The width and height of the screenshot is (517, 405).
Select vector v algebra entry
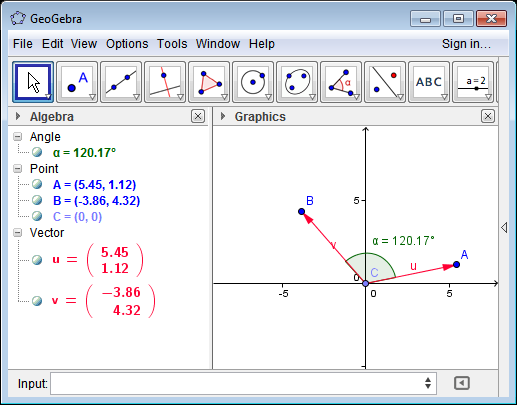[x=103, y=301]
